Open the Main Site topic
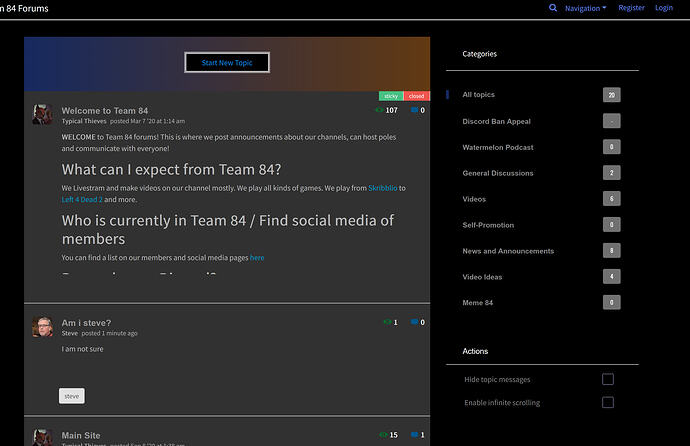 [x=81, y=435]
